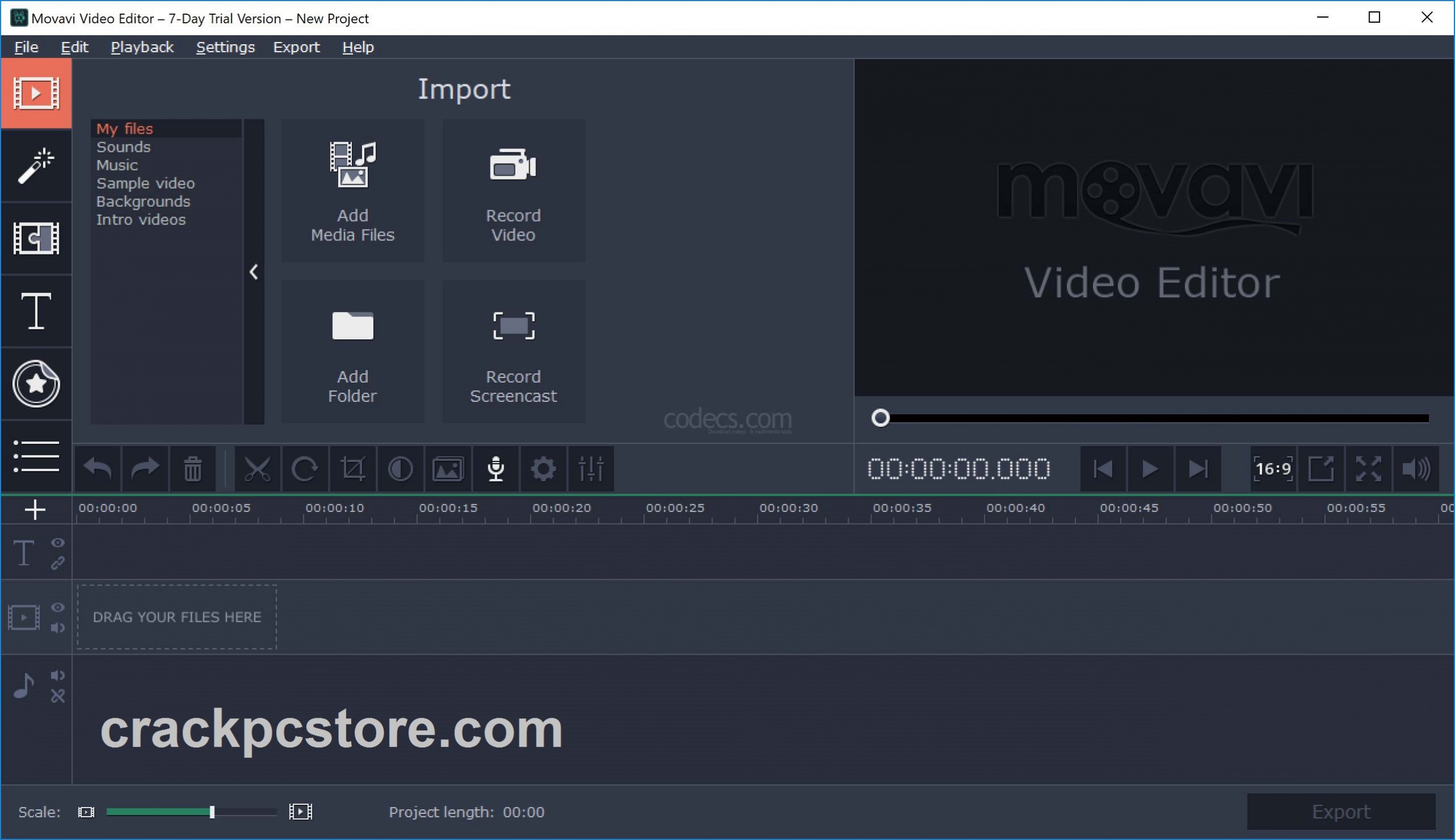Detach preview window icon
Screen dimensions: 1455x840
point(1320,468)
